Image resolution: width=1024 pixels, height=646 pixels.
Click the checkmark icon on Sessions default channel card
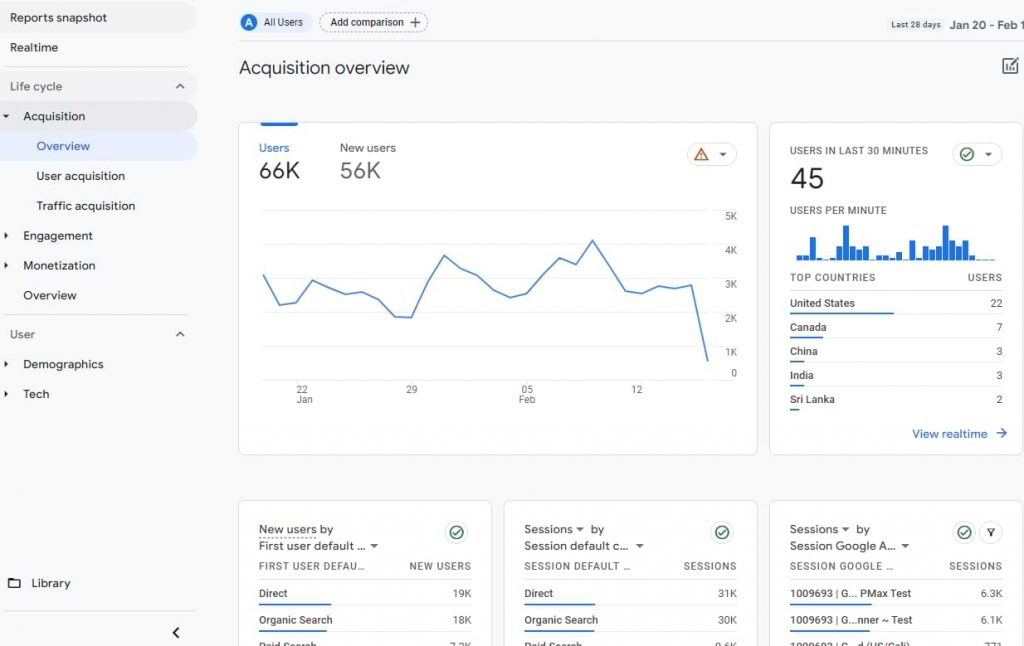722,532
